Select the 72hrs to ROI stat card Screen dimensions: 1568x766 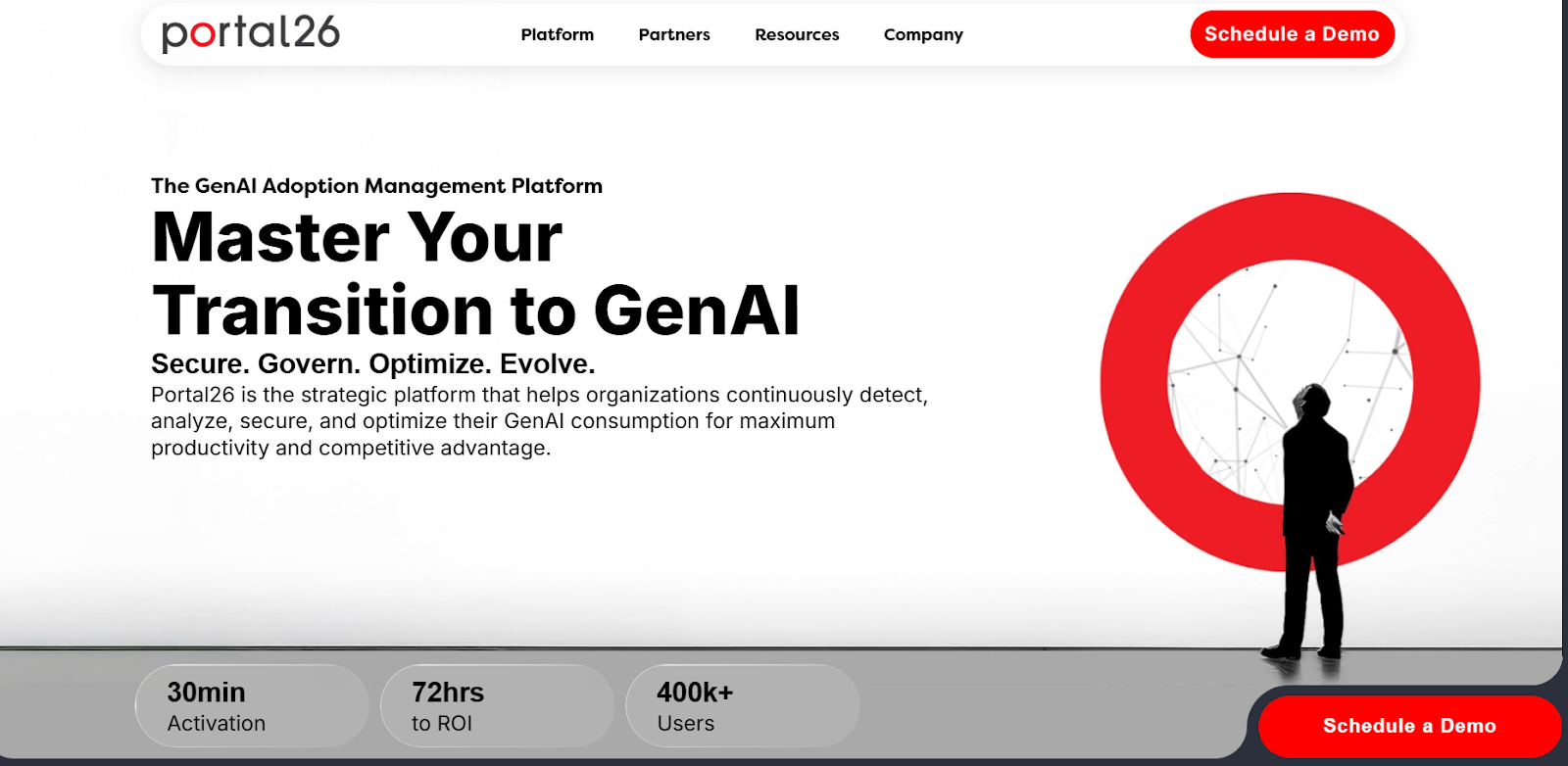click(x=497, y=706)
